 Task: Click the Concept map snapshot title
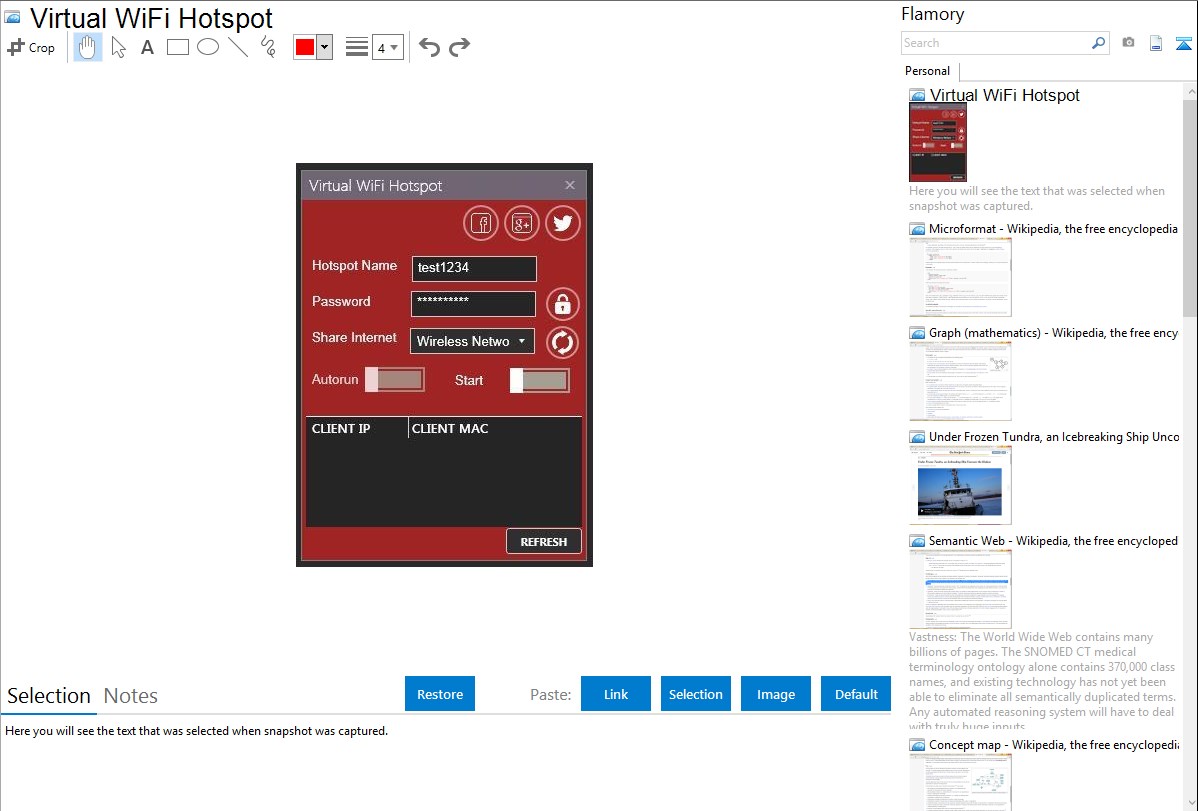1054,745
